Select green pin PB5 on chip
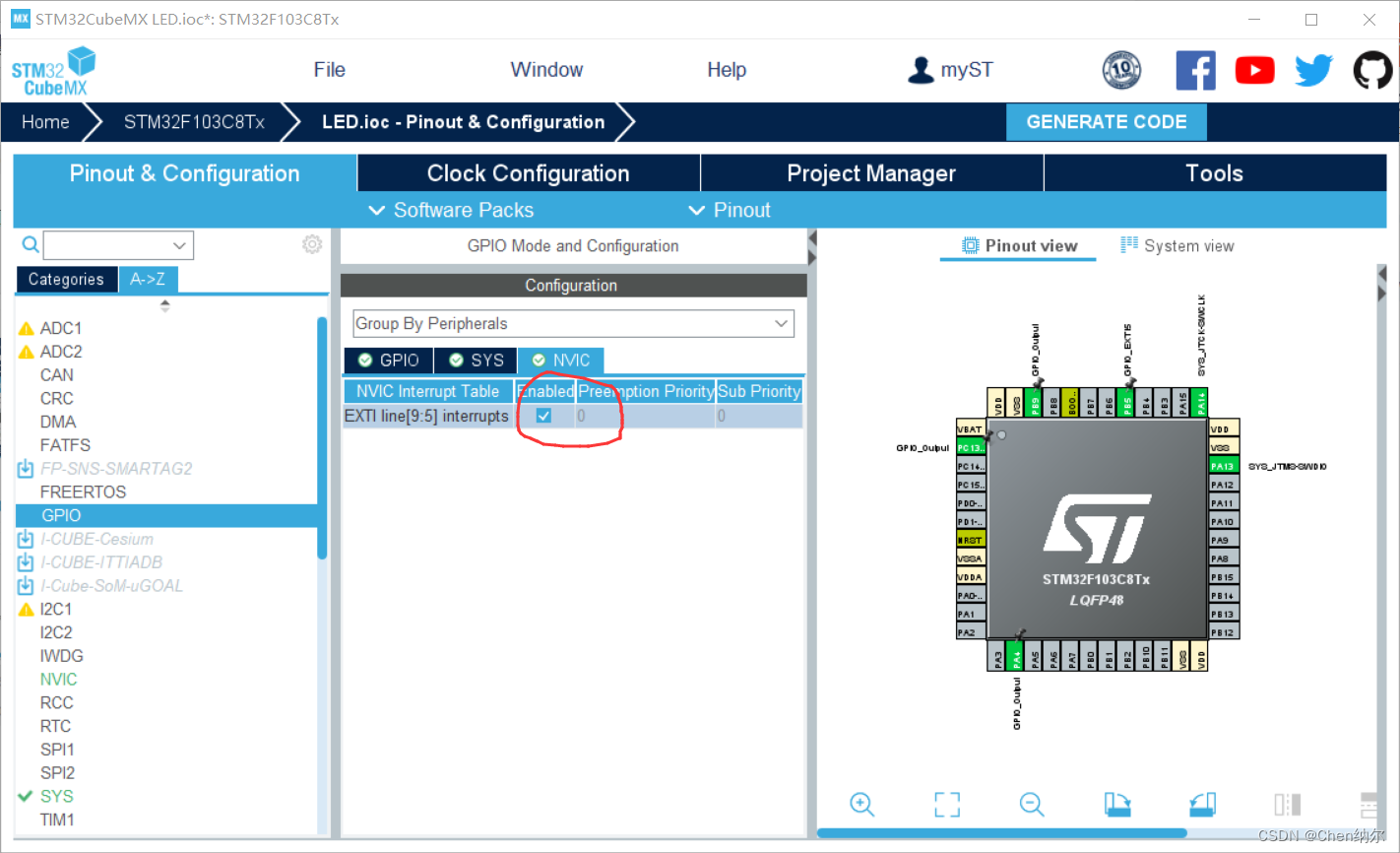 [x=1127, y=402]
